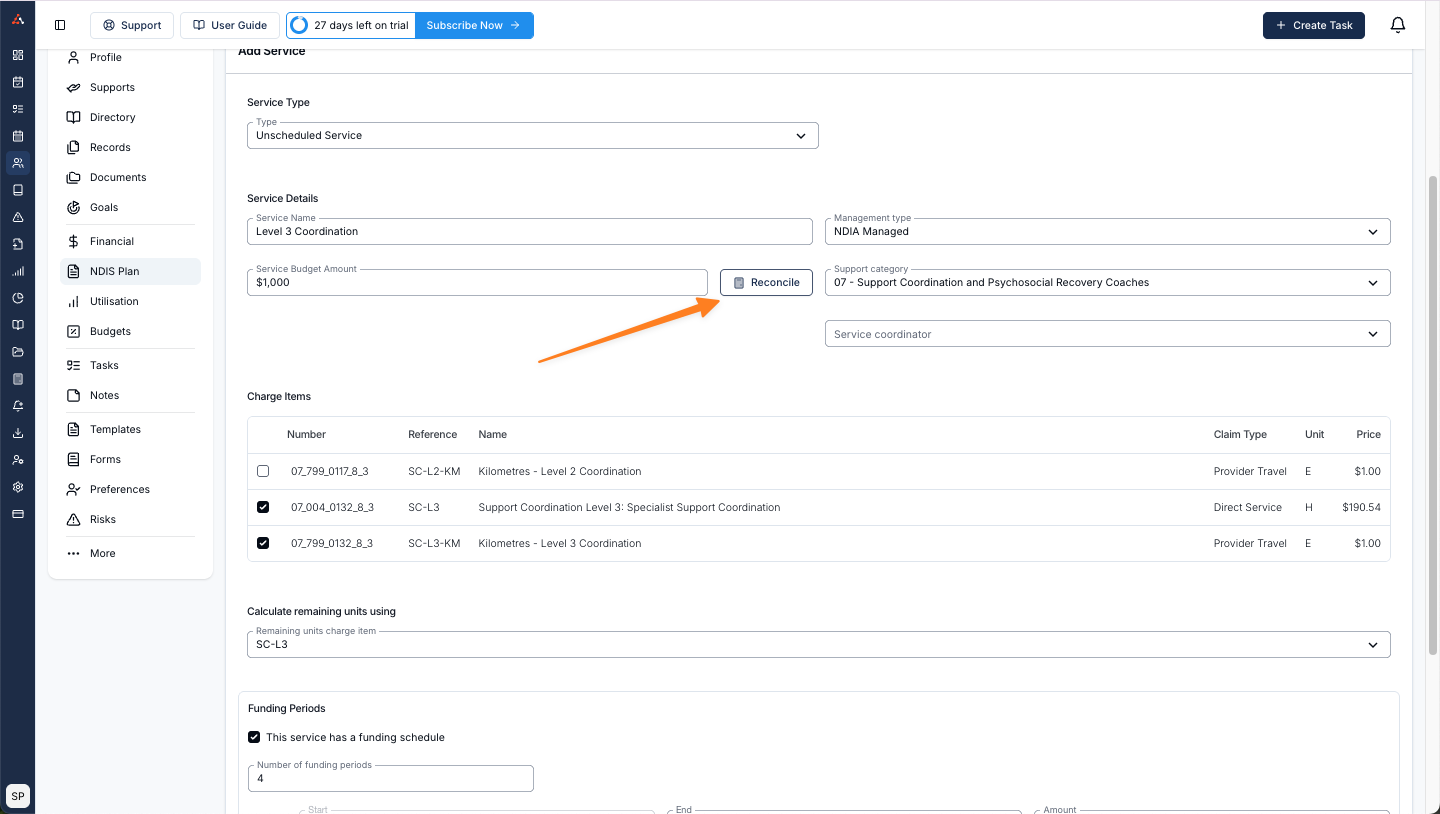
Task: Select NDIS Plan in the side menu
Action: click(130, 271)
